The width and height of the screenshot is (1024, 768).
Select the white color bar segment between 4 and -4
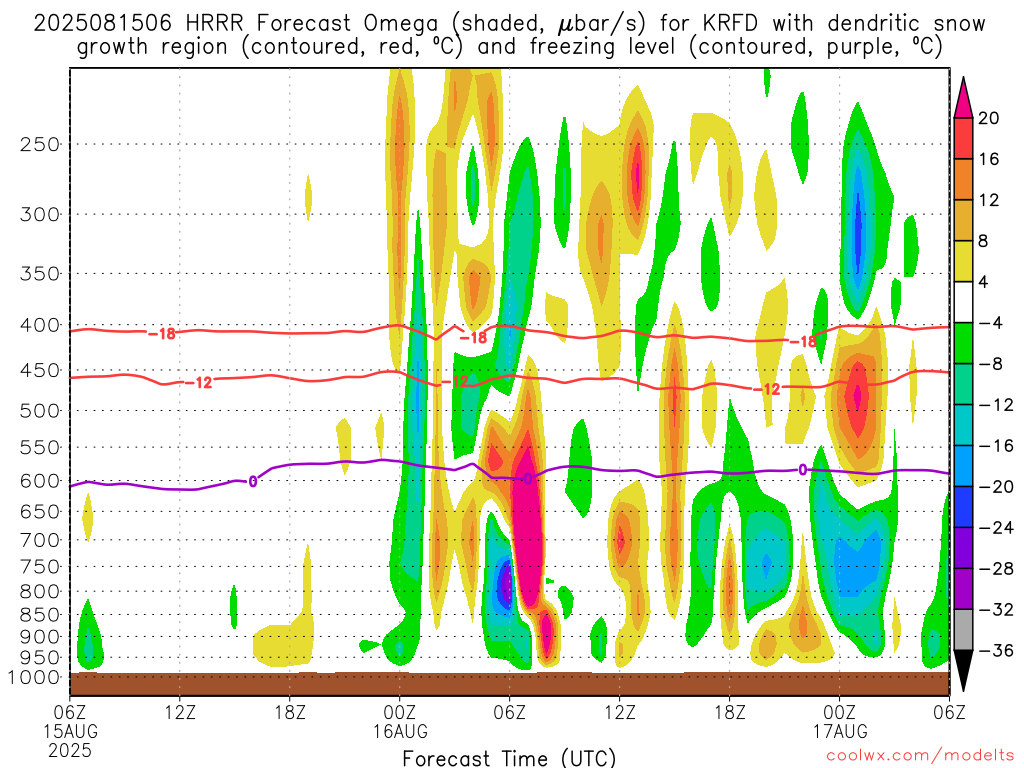point(963,302)
